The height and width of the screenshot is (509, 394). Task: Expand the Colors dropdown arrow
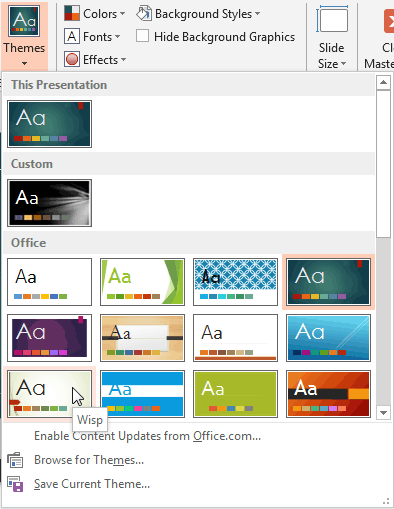pos(122,14)
